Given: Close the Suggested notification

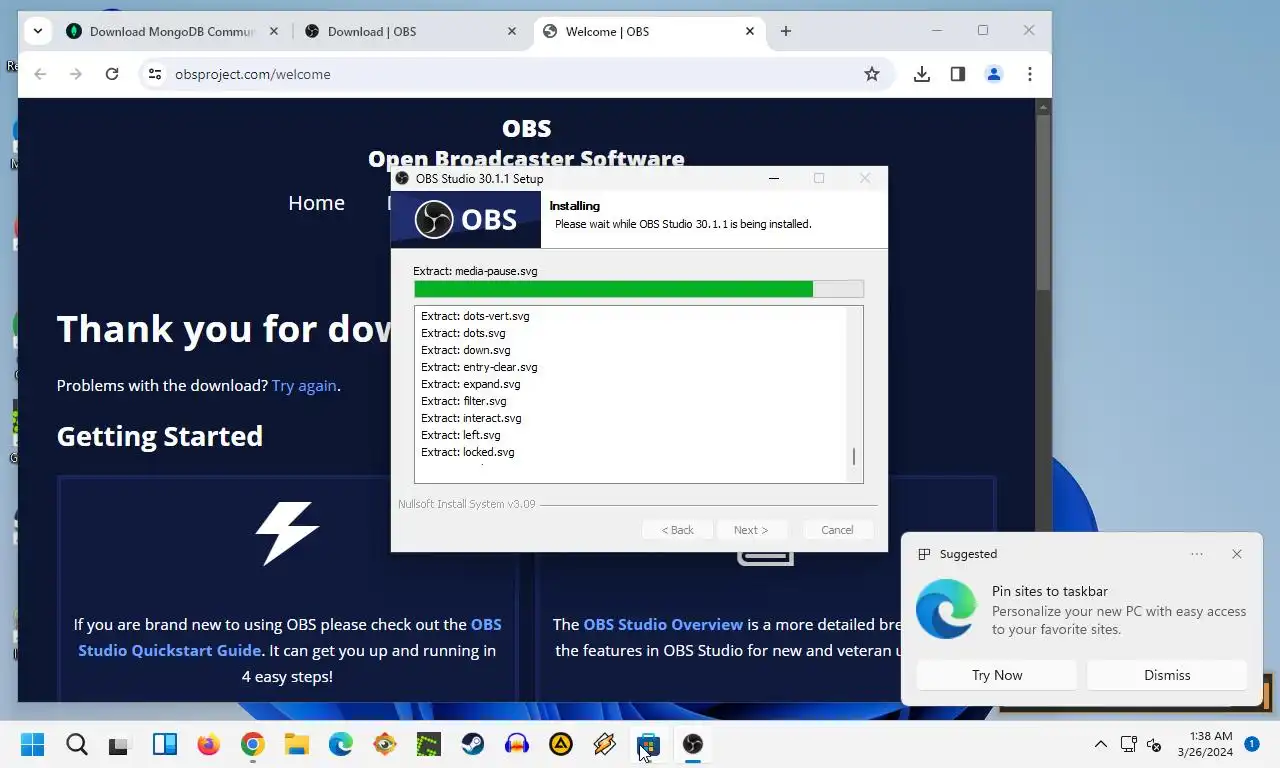Looking at the screenshot, I should 1237,554.
